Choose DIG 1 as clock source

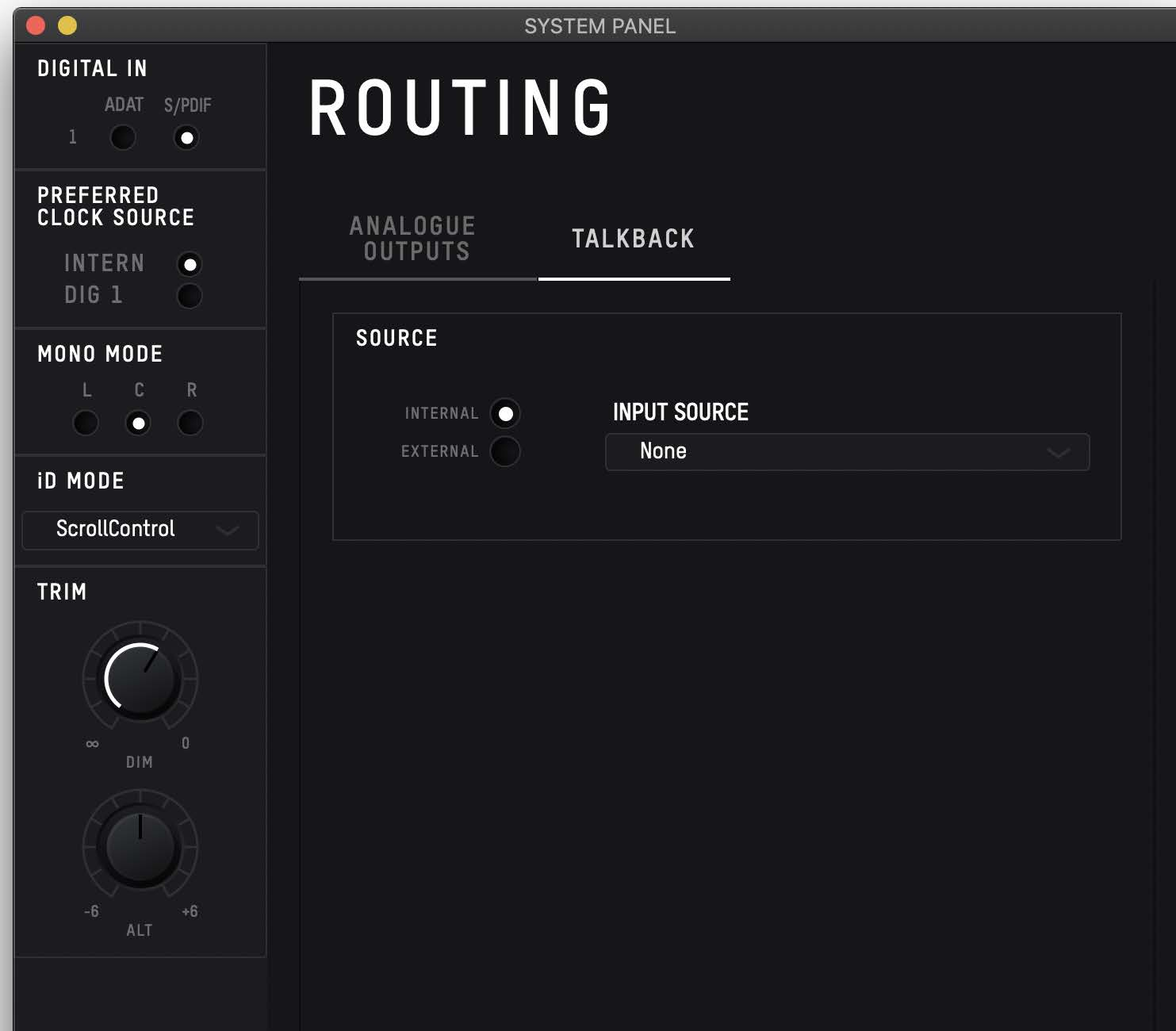190,296
